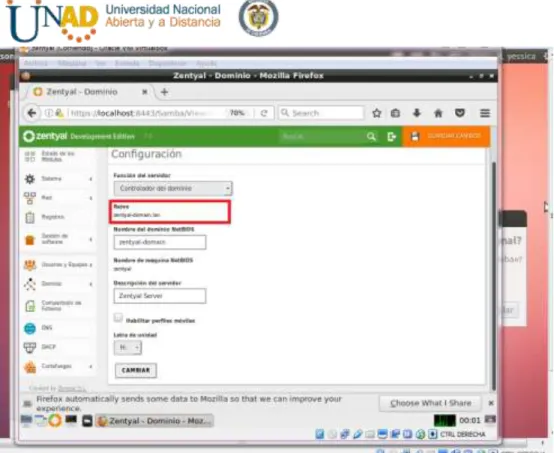The height and width of the screenshot is (453, 554).
Task: Click the orange Guardar Cambios button
Action: (446, 136)
